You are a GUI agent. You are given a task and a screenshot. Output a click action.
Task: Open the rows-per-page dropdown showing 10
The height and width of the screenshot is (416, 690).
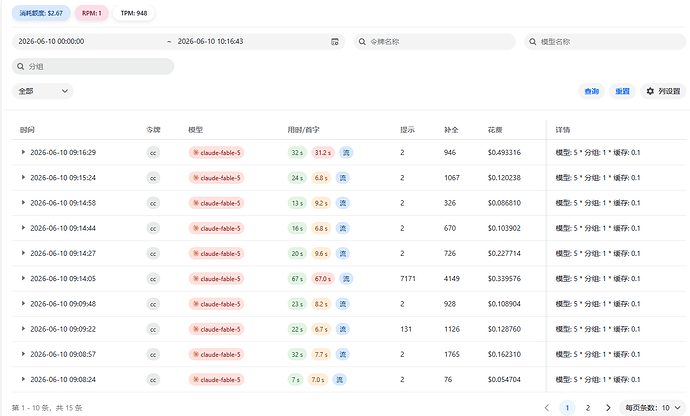tap(653, 408)
